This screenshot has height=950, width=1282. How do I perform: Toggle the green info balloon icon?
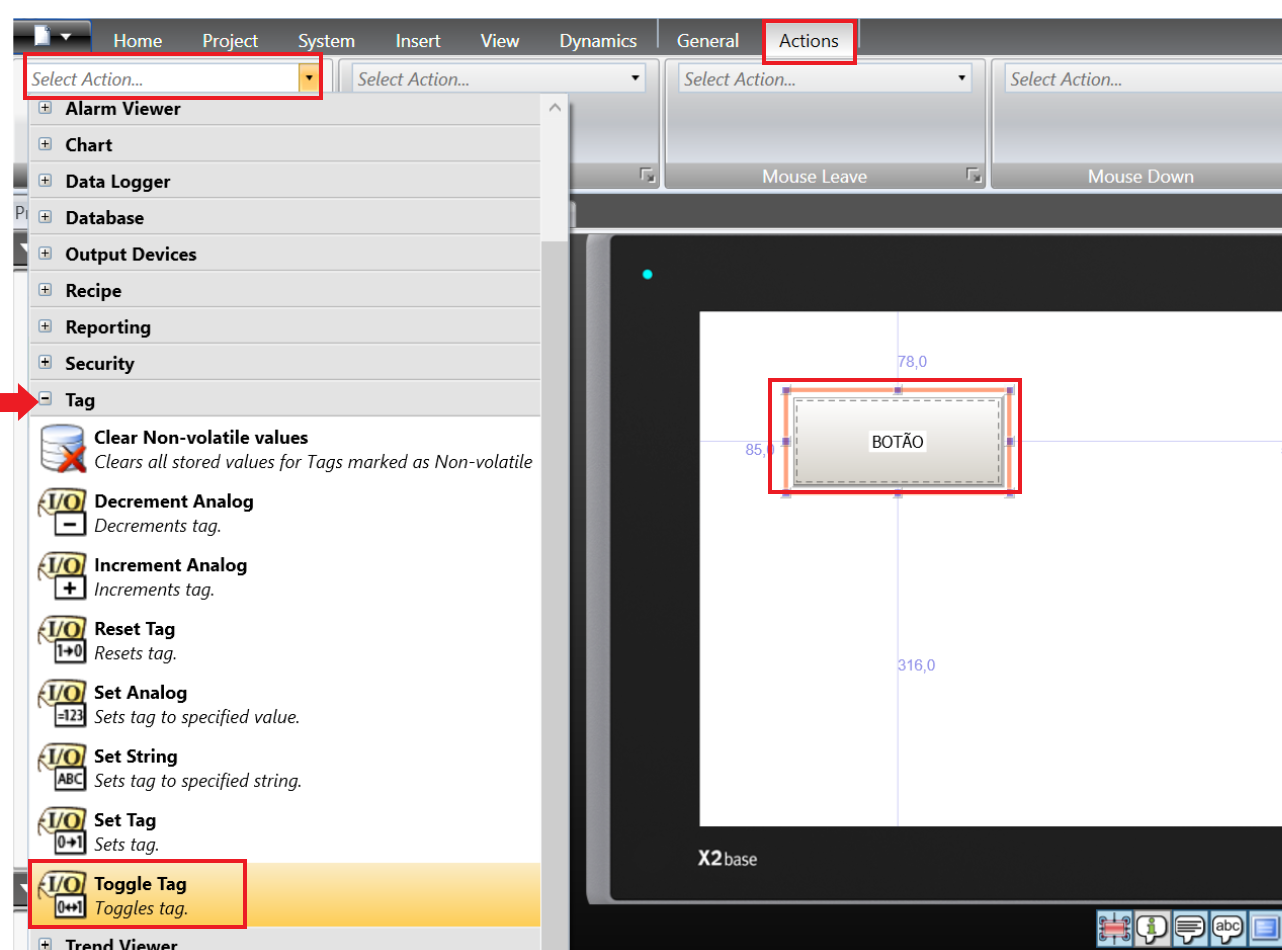pyautogui.click(x=1151, y=929)
